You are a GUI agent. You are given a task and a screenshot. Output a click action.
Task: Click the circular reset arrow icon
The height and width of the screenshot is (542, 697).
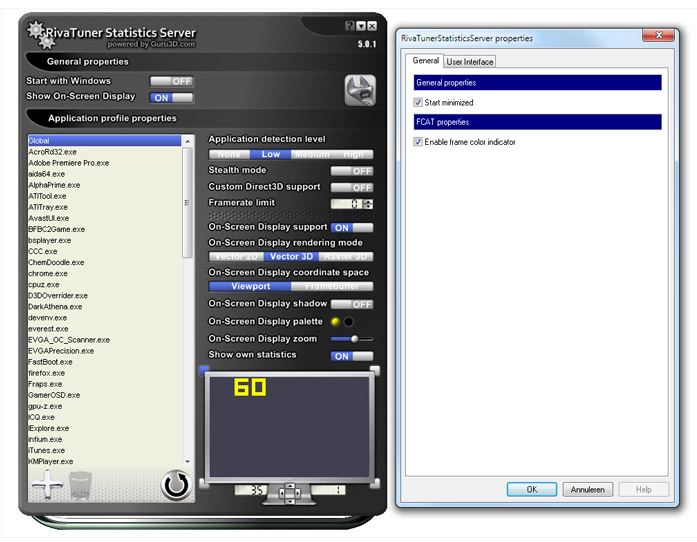[176, 486]
